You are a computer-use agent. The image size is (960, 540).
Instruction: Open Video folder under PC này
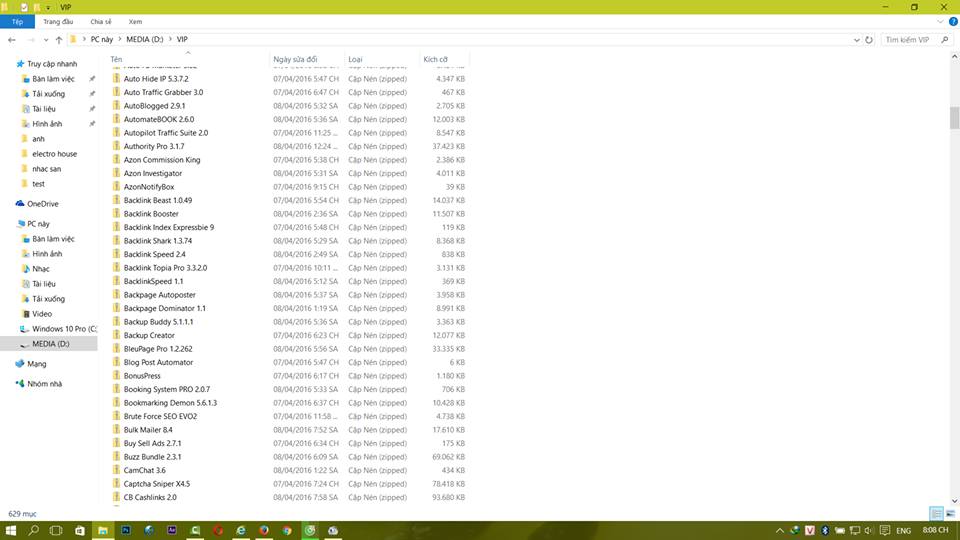[x=42, y=314]
